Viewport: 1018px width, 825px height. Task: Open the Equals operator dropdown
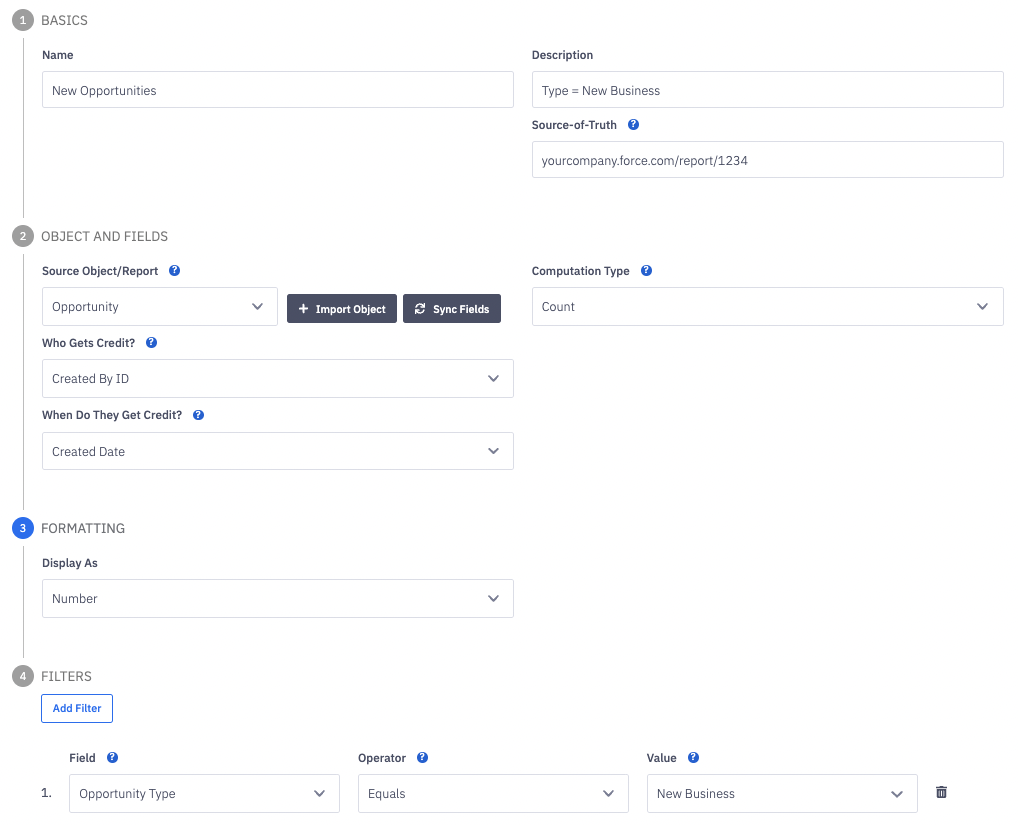click(493, 794)
